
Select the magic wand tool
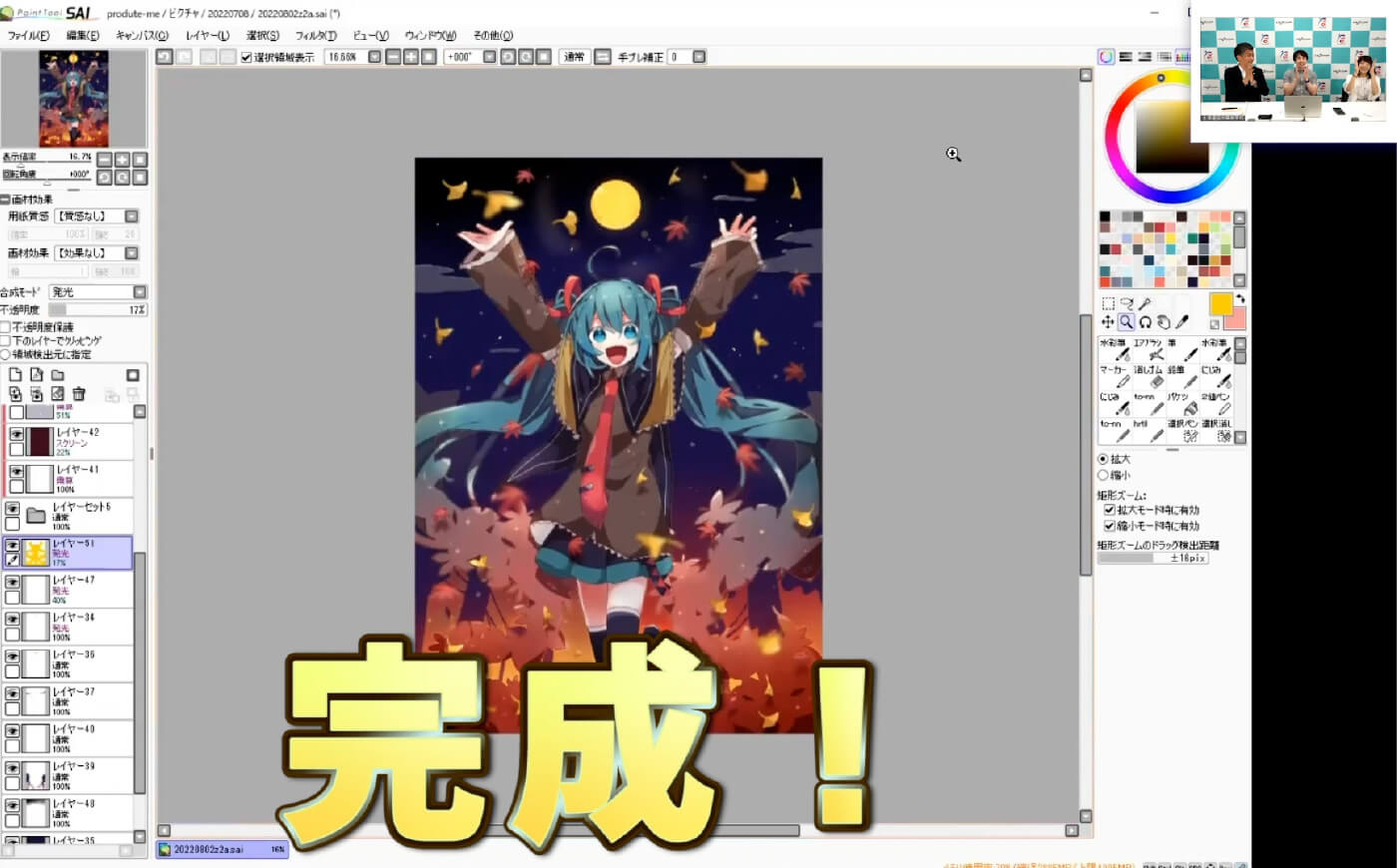tap(1146, 304)
